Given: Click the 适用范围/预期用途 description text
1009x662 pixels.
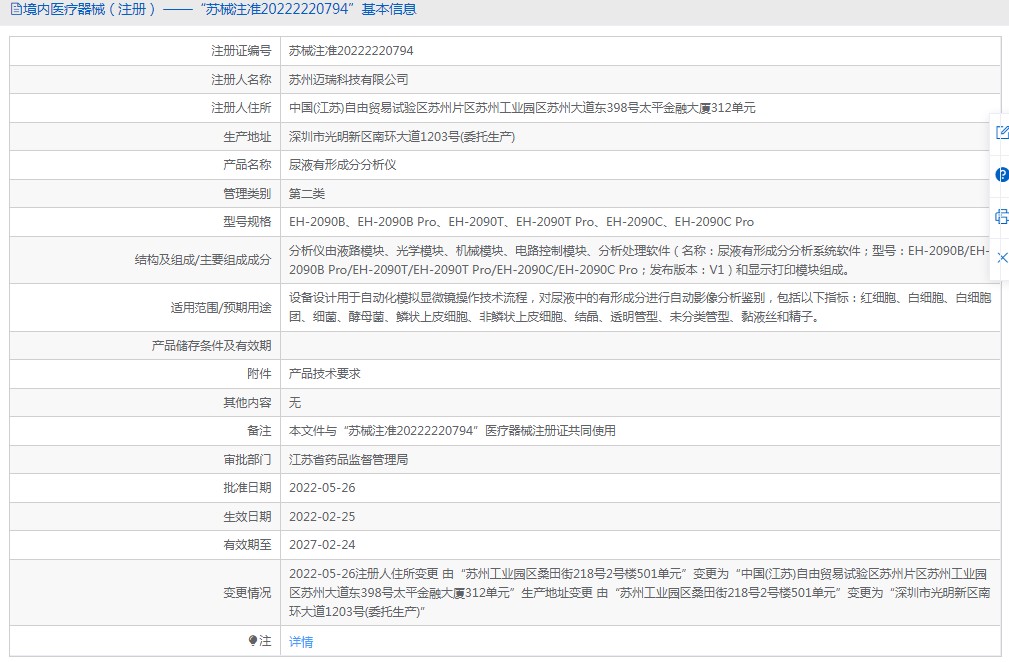Looking at the screenshot, I should point(640,308).
